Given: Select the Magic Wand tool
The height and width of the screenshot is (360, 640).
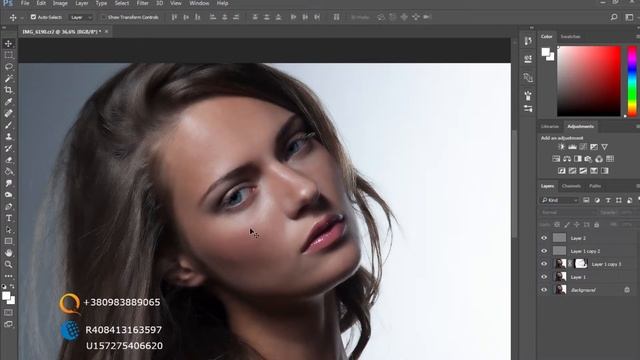Looking at the screenshot, I should pyautogui.click(x=8, y=78).
